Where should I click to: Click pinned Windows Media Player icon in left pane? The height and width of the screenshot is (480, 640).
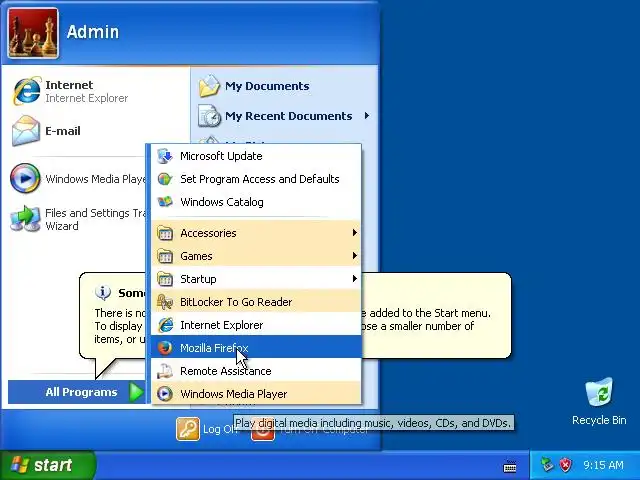[x=25, y=178]
